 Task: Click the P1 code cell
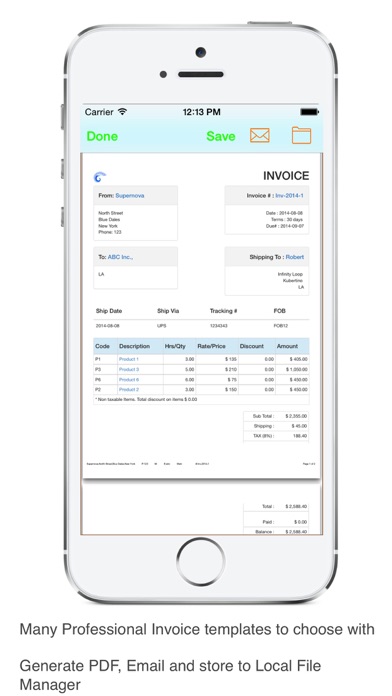98,359
